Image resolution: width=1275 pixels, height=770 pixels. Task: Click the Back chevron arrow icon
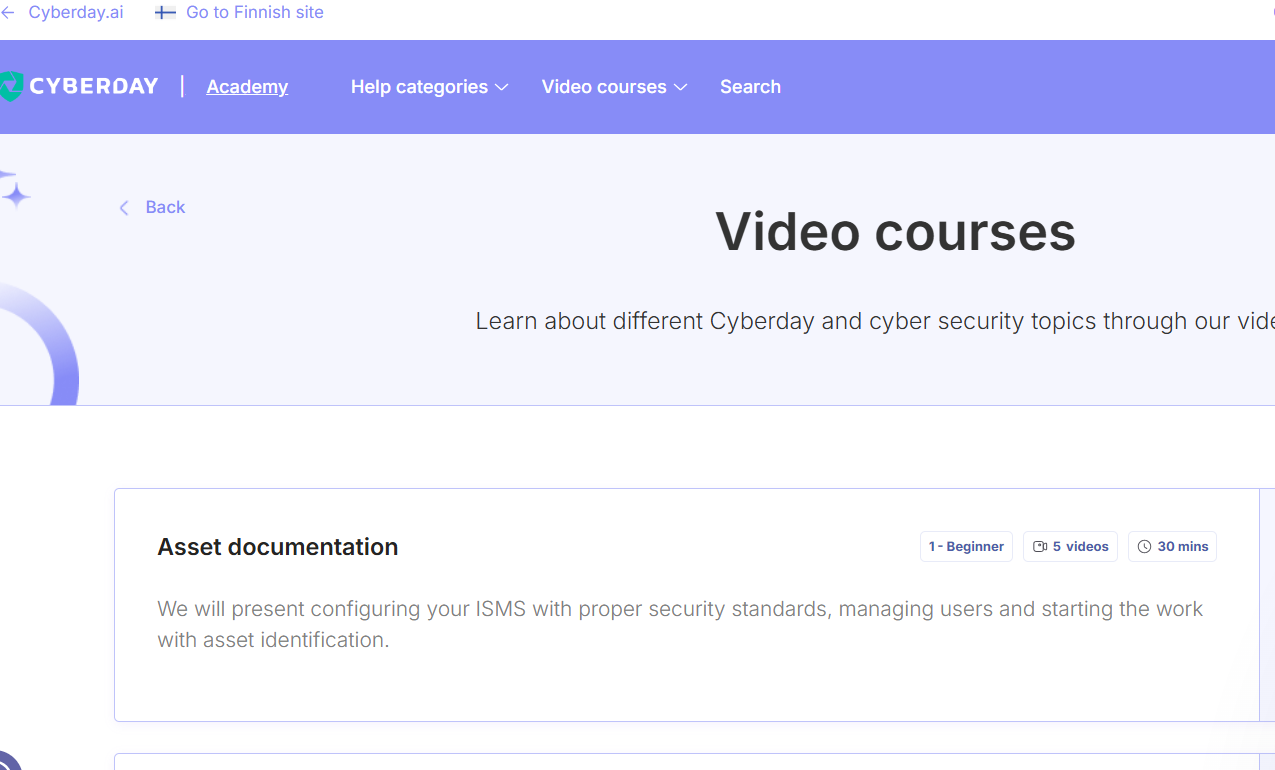(x=124, y=208)
